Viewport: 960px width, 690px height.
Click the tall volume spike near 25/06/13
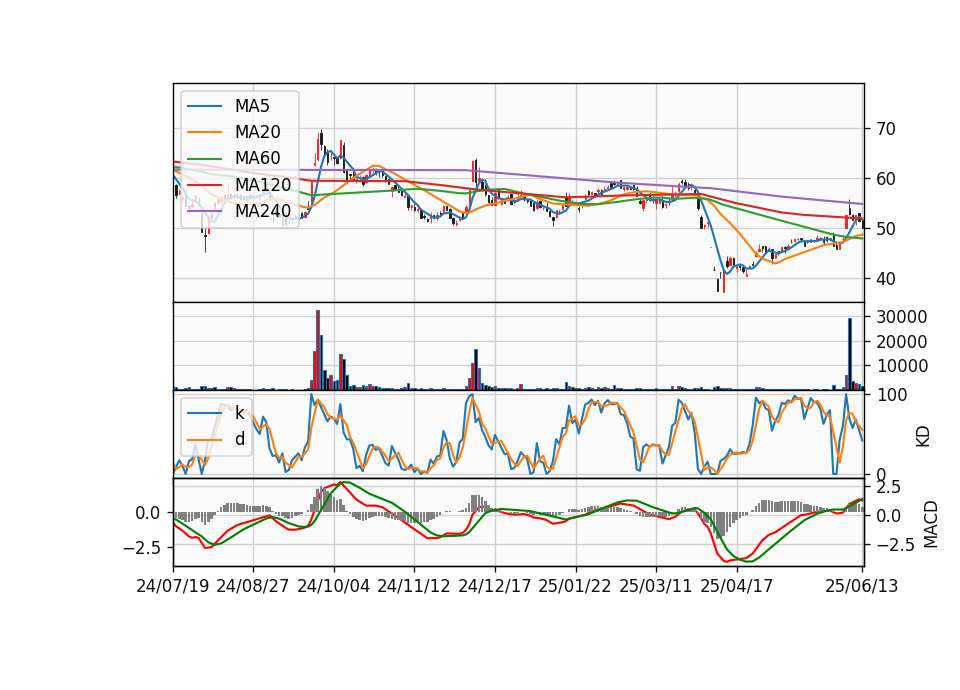[850, 354]
